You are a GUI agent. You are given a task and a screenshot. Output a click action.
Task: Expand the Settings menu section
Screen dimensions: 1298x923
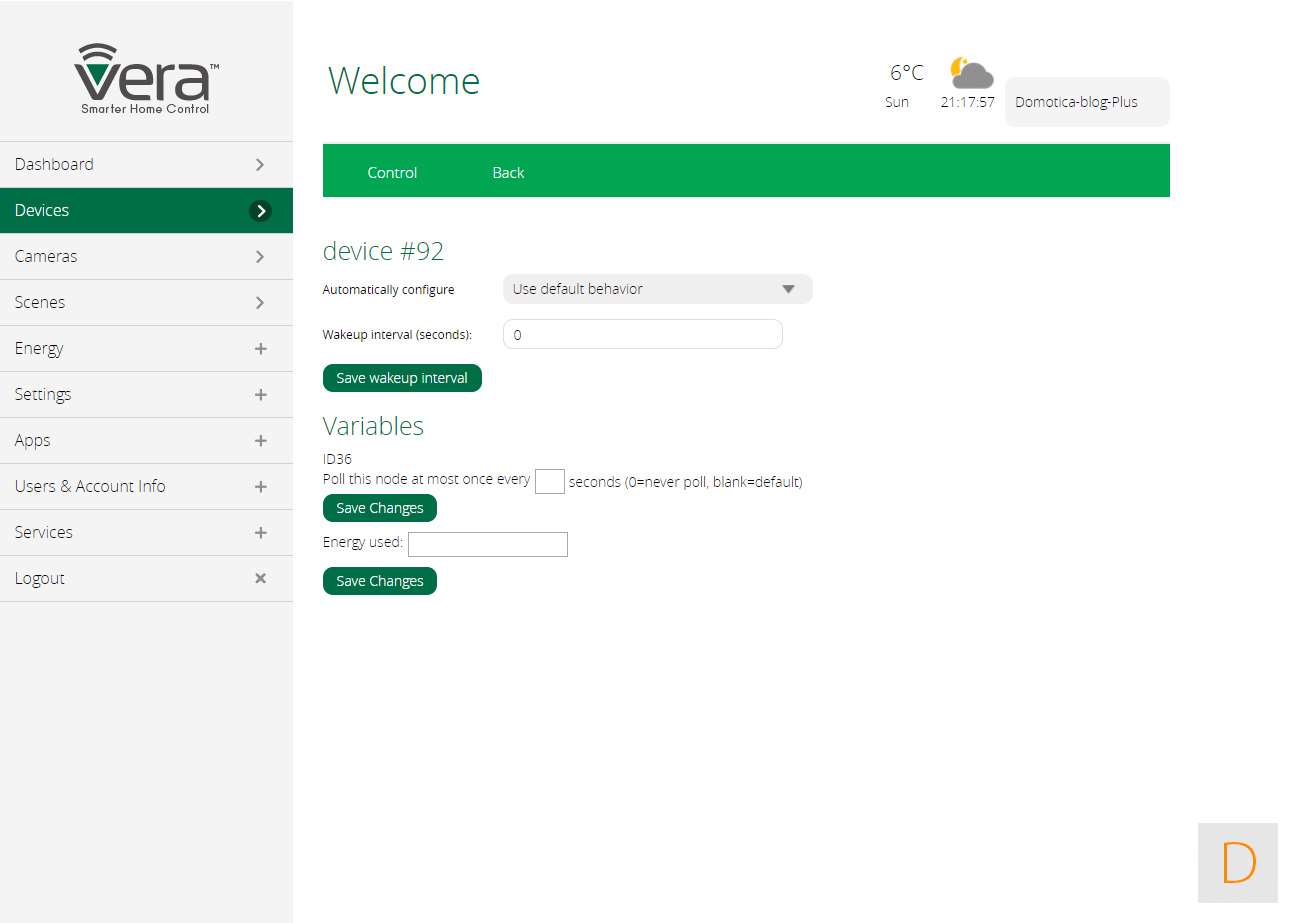[x=260, y=395]
